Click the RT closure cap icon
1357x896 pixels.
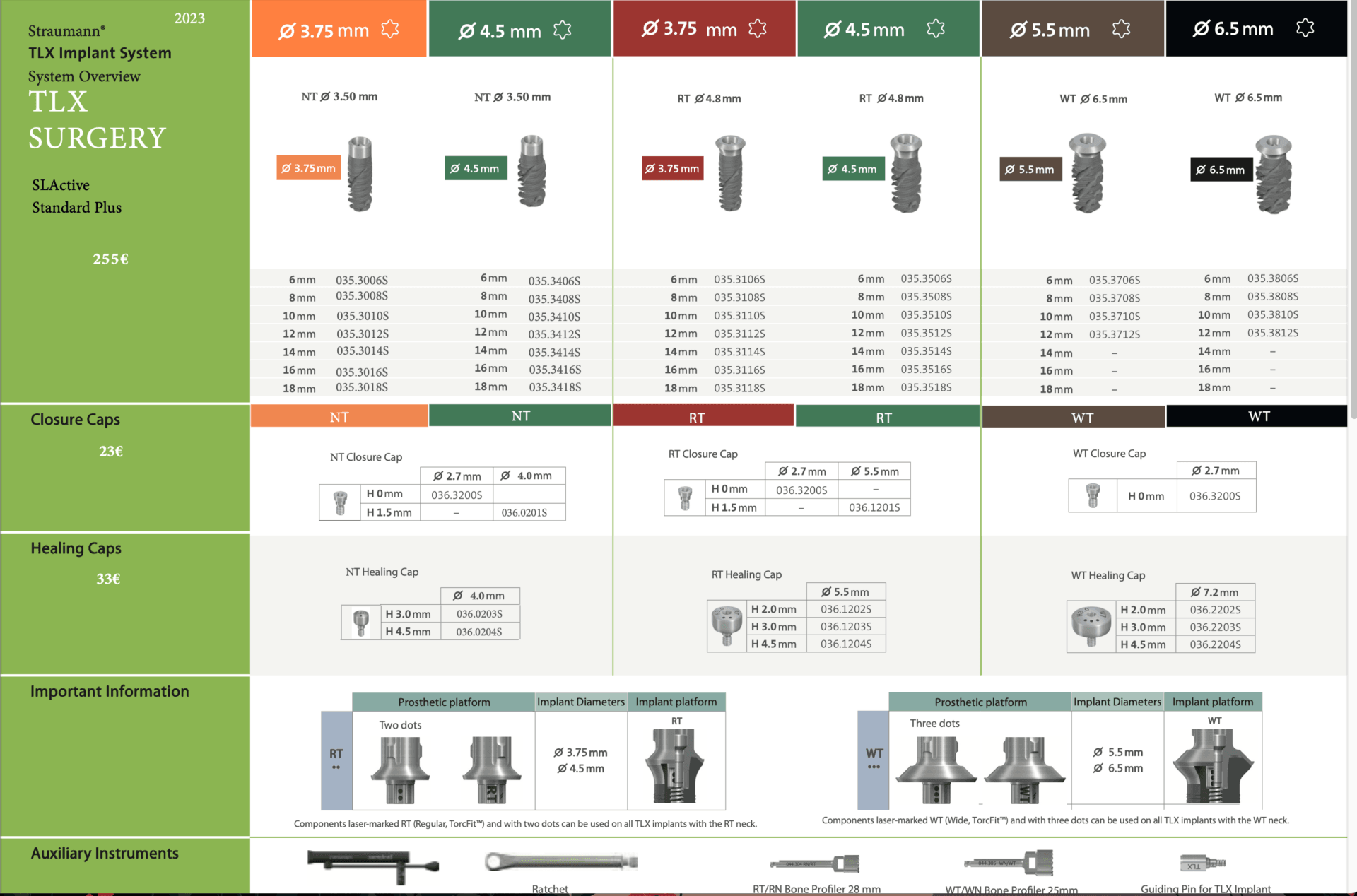(685, 498)
